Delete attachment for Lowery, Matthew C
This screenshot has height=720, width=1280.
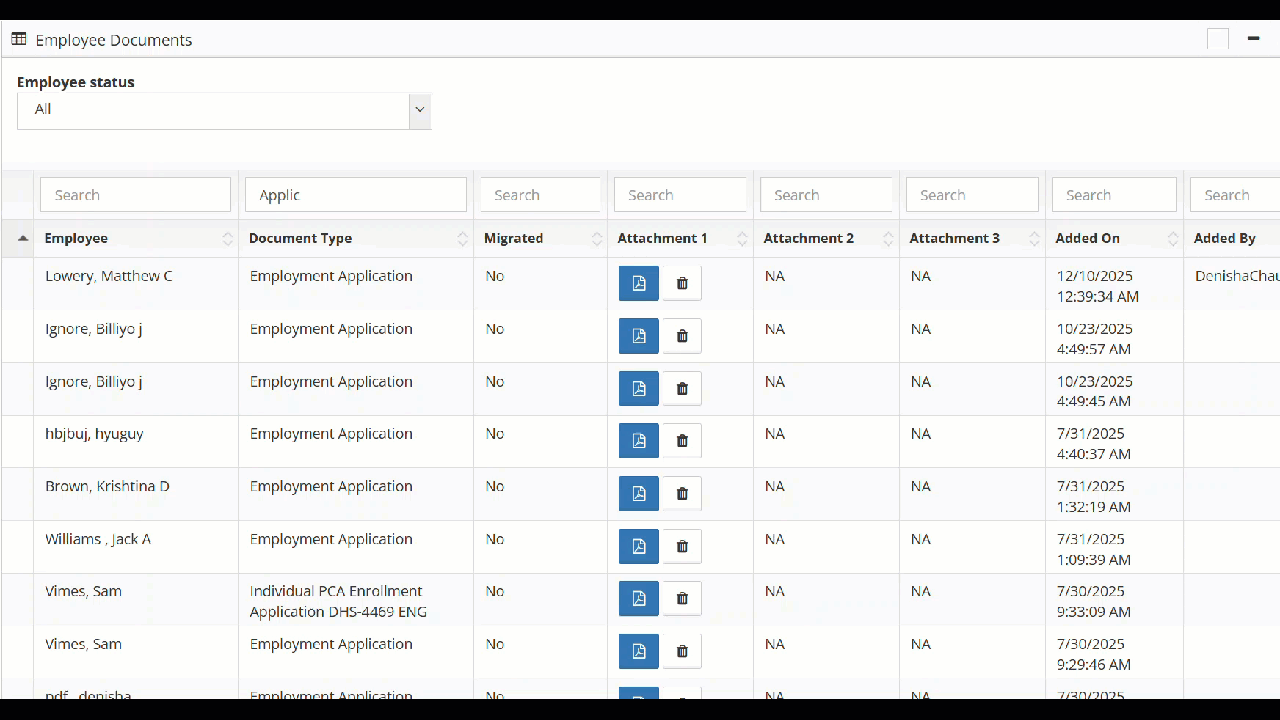point(682,283)
